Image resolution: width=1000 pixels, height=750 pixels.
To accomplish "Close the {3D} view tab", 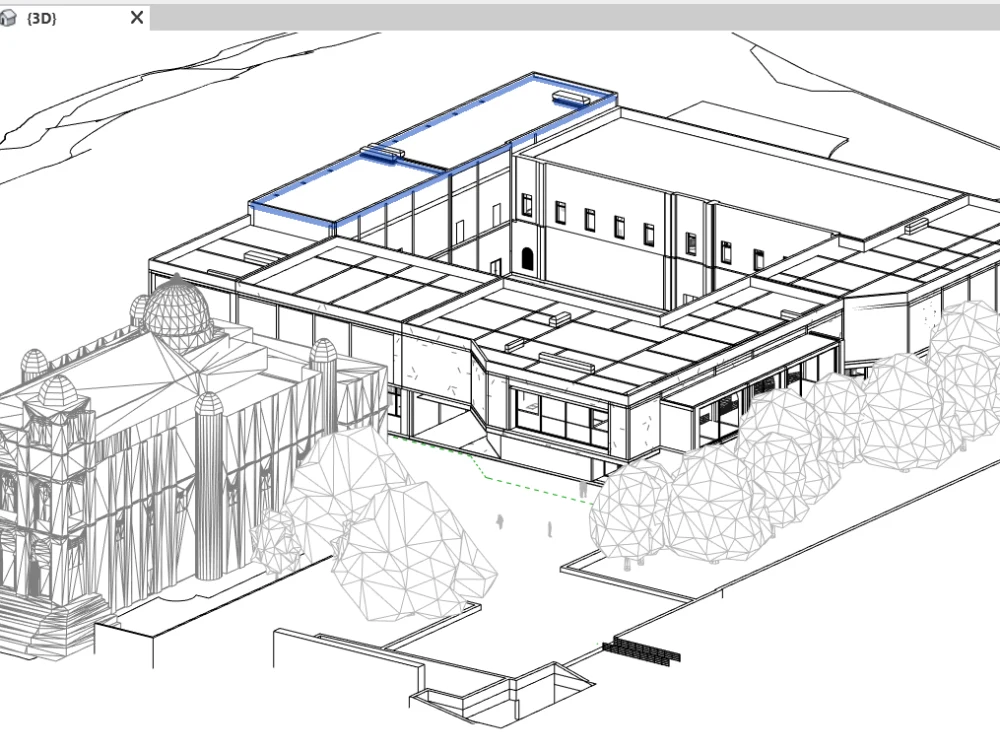I will coord(136,17).
